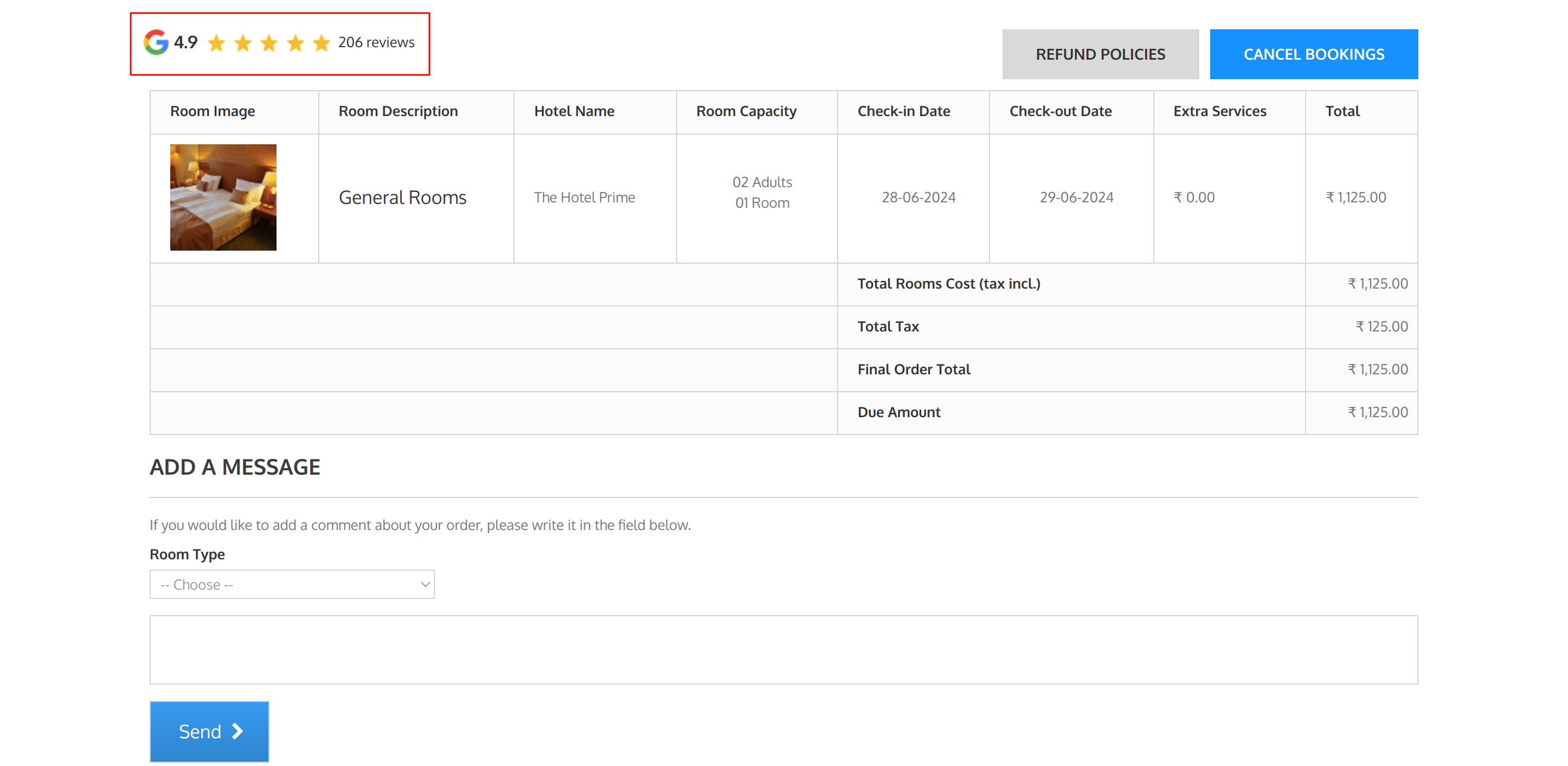The width and height of the screenshot is (1568, 766).
Task: Click the 206 reviews link
Action: tap(374, 42)
